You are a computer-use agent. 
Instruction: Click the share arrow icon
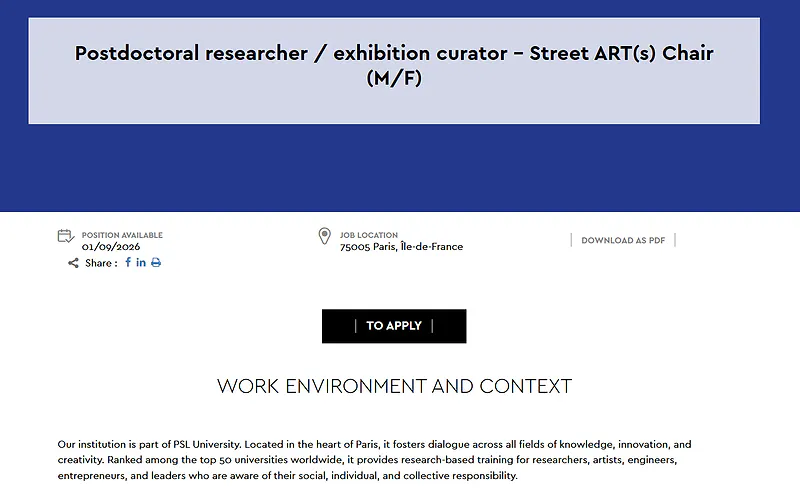coord(73,263)
